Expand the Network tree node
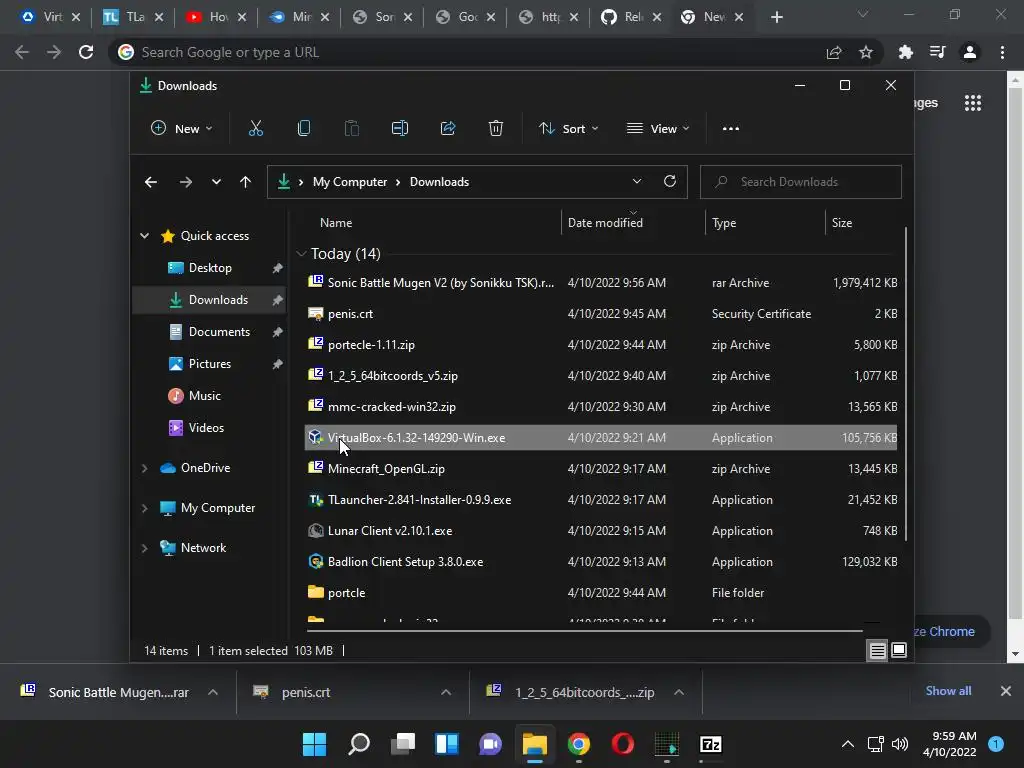Image resolution: width=1024 pixels, height=768 pixels. 144,548
